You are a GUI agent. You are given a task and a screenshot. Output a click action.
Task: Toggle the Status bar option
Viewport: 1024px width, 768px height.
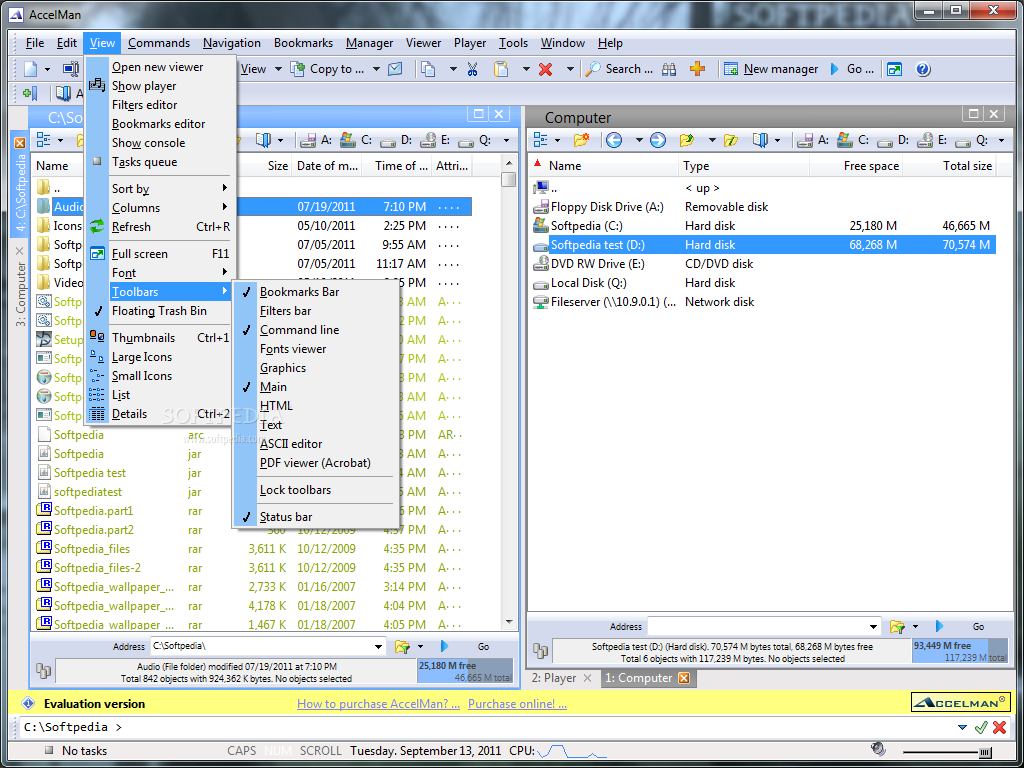(x=315, y=517)
